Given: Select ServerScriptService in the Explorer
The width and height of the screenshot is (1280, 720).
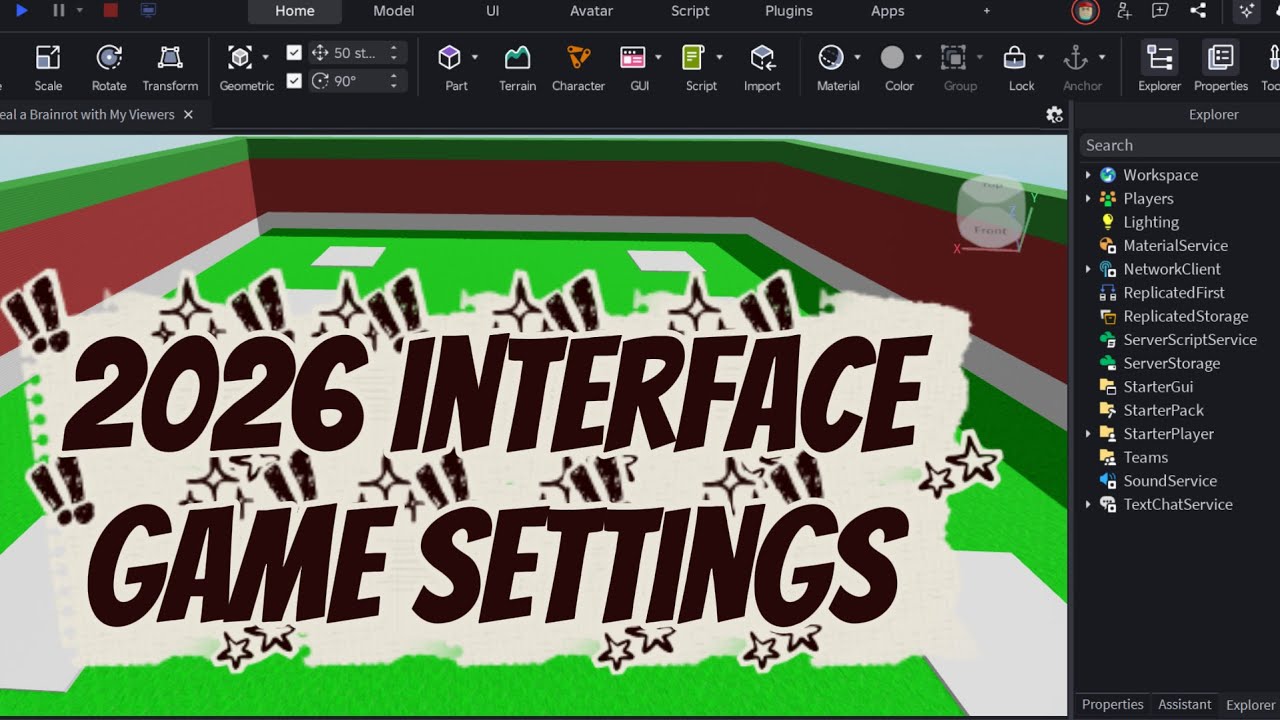Looking at the screenshot, I should click(x=1189, y=340).
